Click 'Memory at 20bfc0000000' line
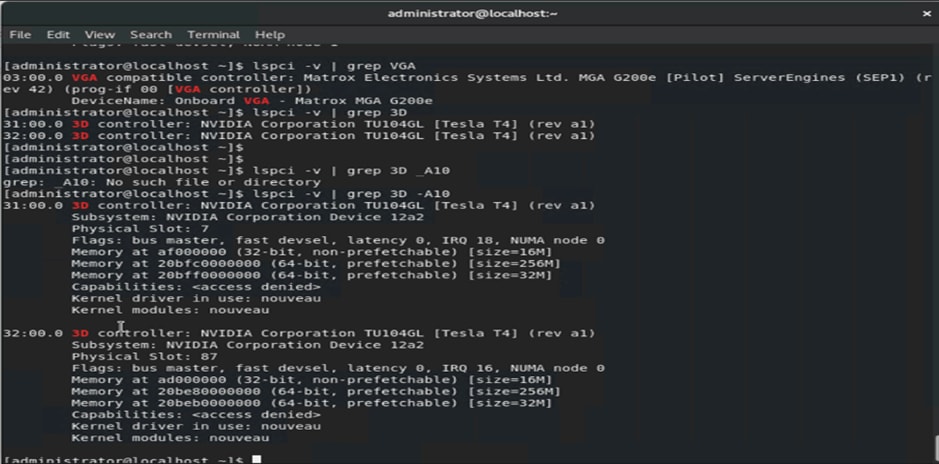This screenshot has width=939, height=464. pyautogui.click(x=316, y=263)
